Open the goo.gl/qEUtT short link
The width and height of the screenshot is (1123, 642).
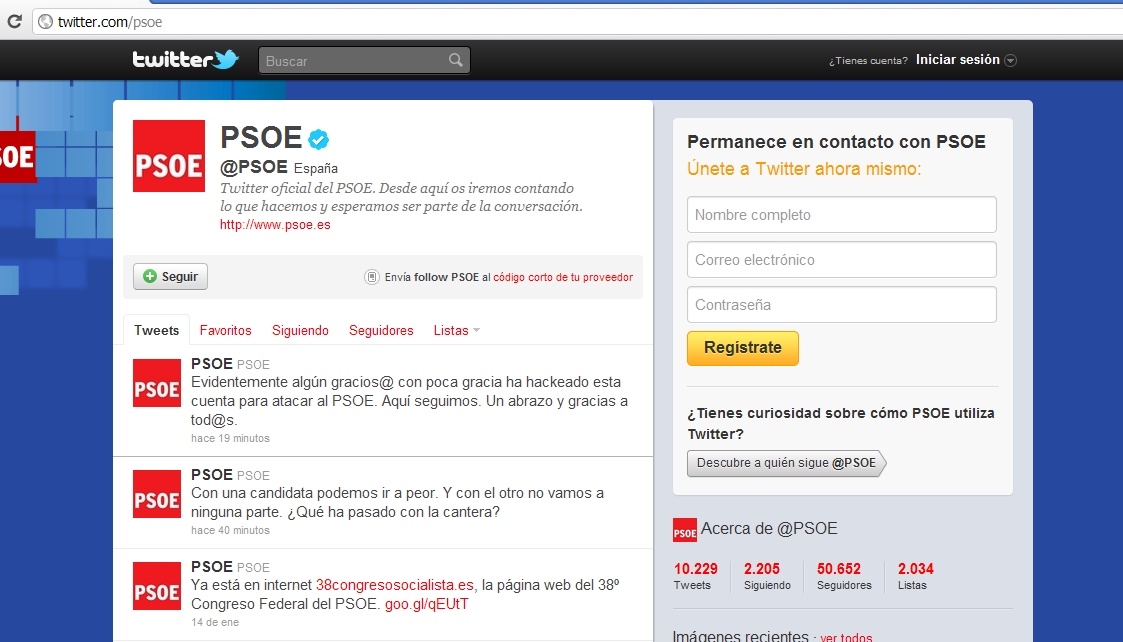click(x=427, y=604)
